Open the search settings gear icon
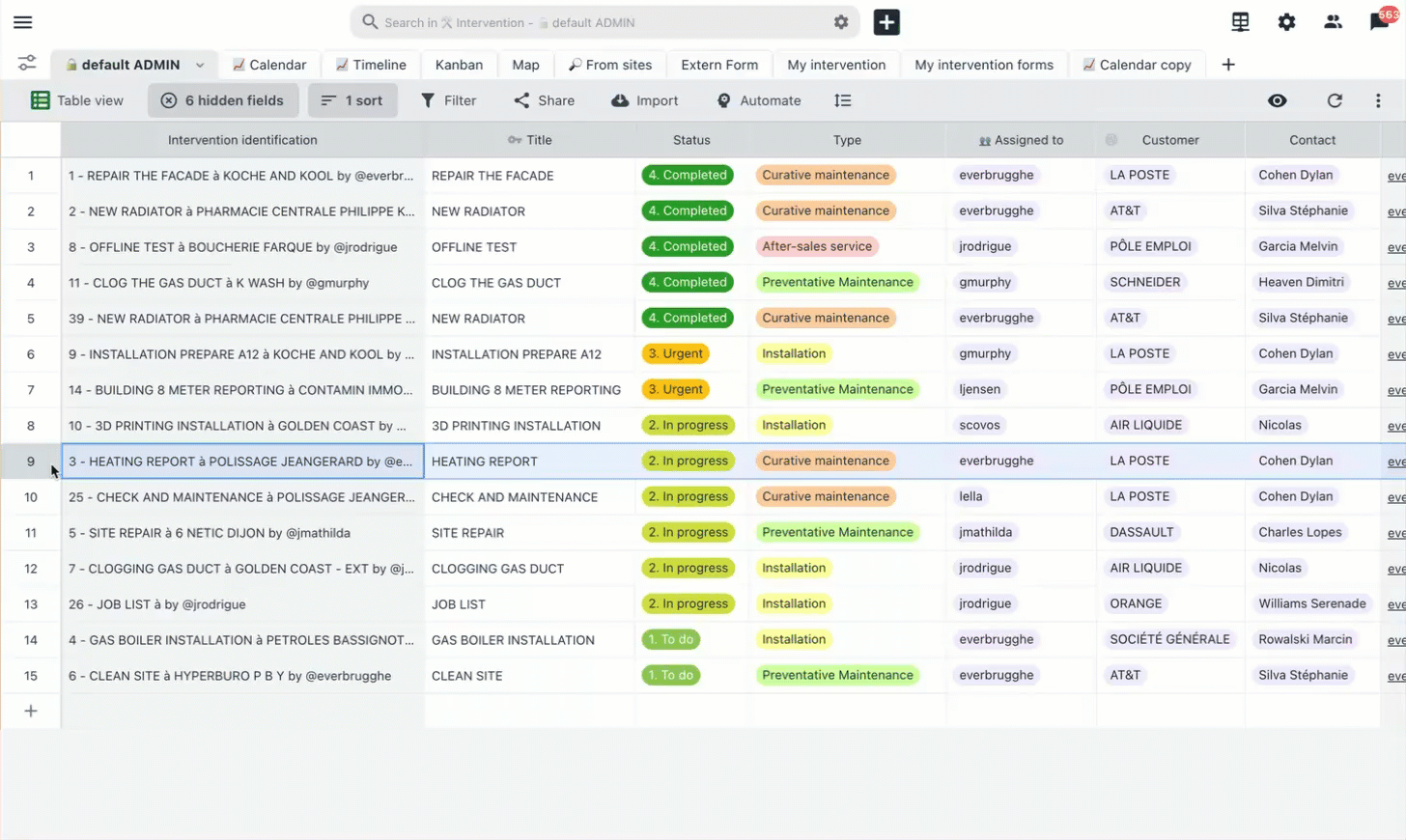The image size is (1406, 840). point(841,22)
